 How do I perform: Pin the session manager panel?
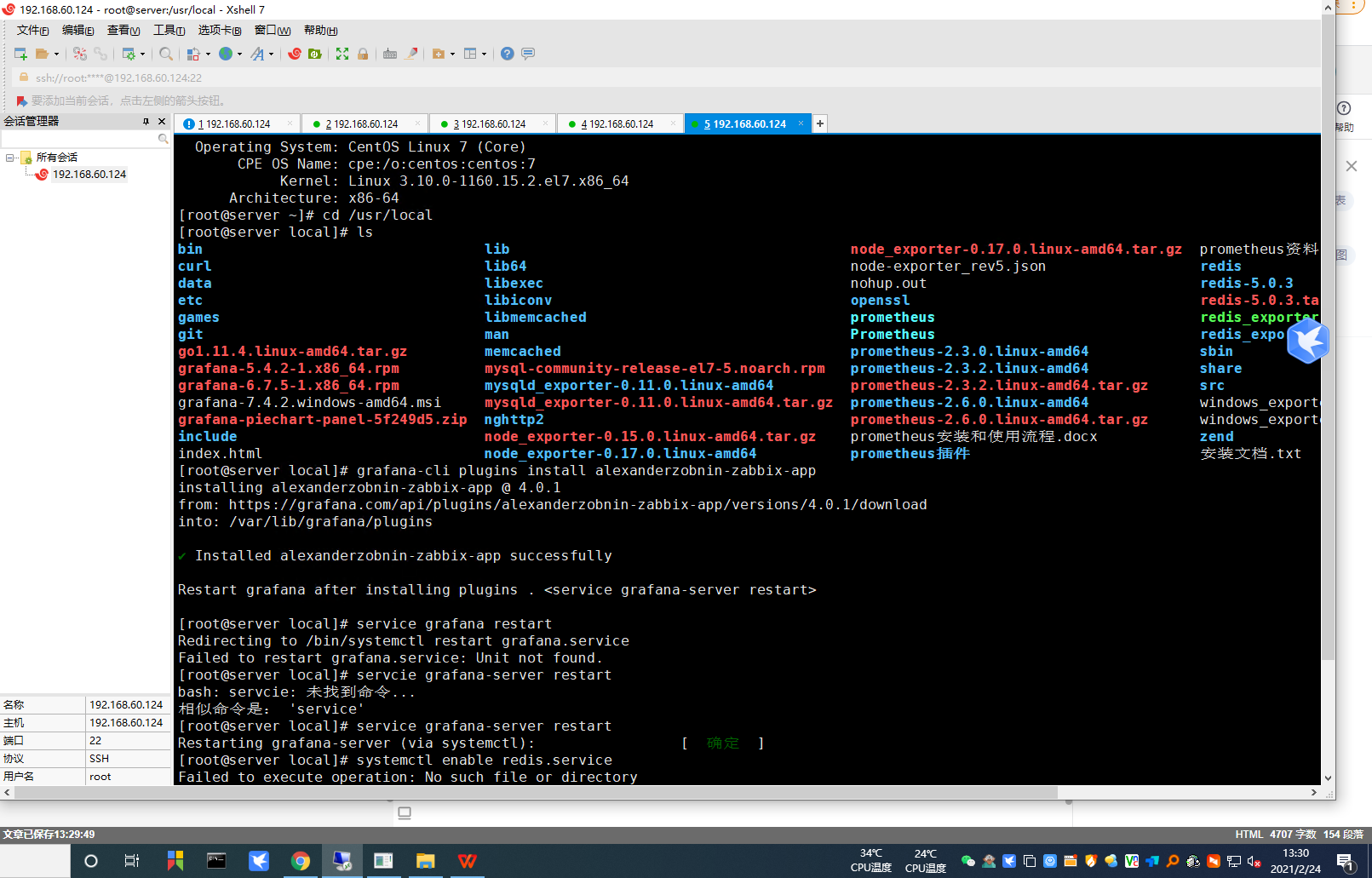(146, 122)
